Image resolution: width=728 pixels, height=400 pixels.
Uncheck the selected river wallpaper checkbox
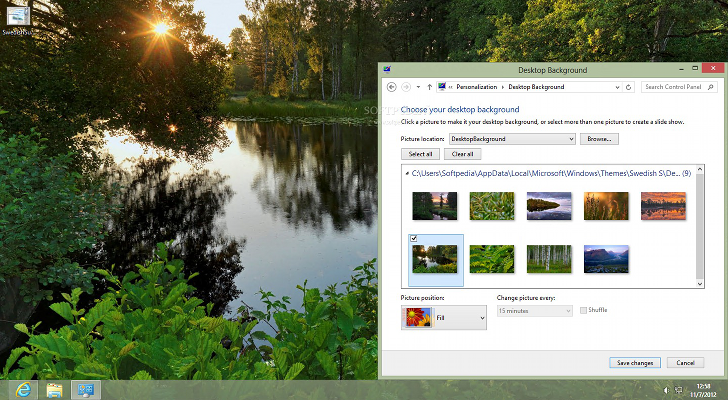pyautogui.click(x=414, y=239)
